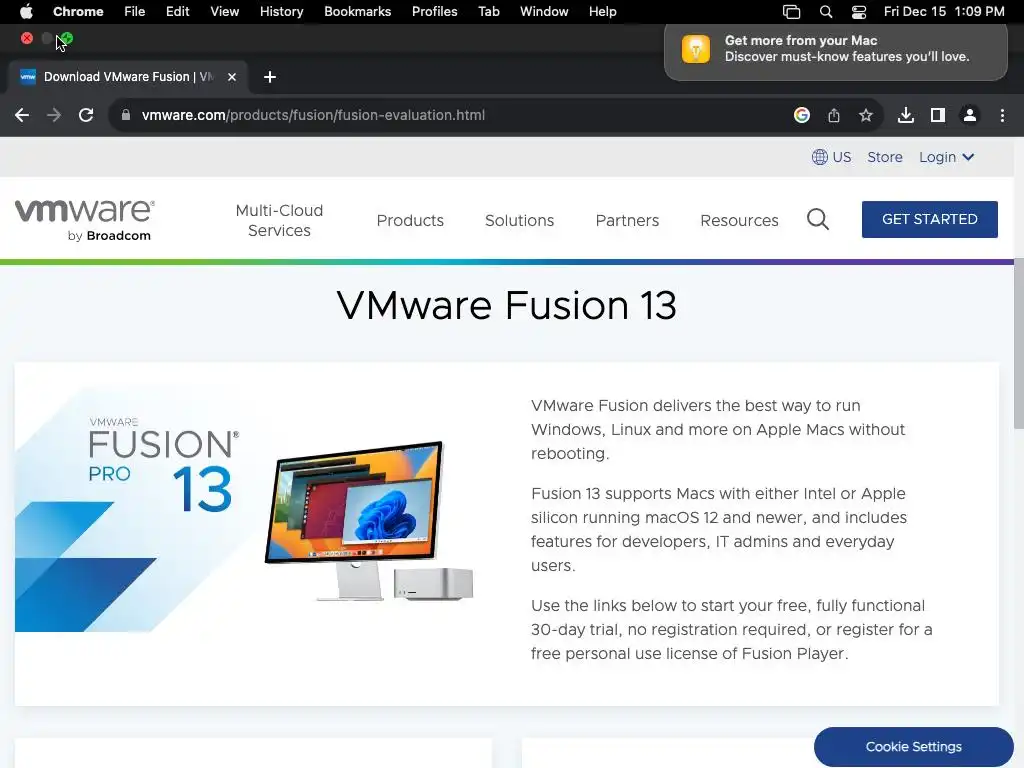The image size is (1024, 768).
Task: Open Chrome profile avatar
Action: [969, 116]
